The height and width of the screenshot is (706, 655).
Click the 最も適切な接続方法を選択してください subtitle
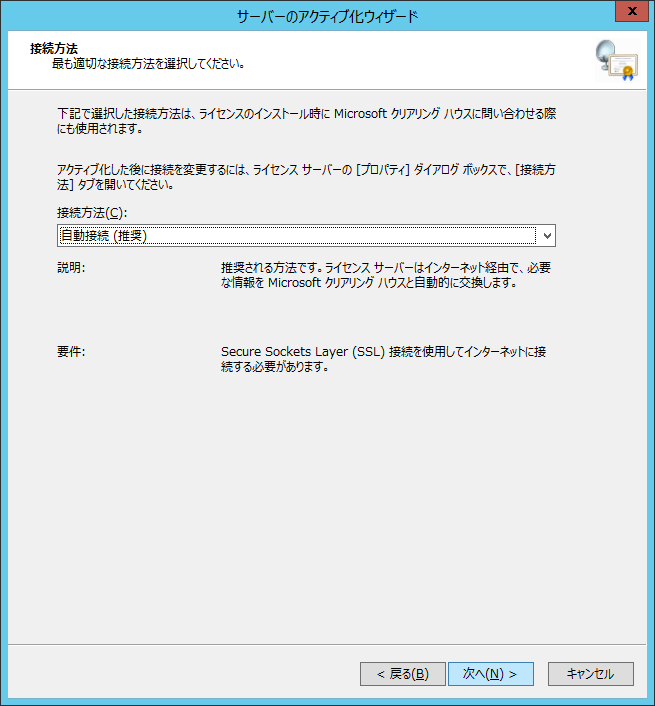click(x=149, y=64)
